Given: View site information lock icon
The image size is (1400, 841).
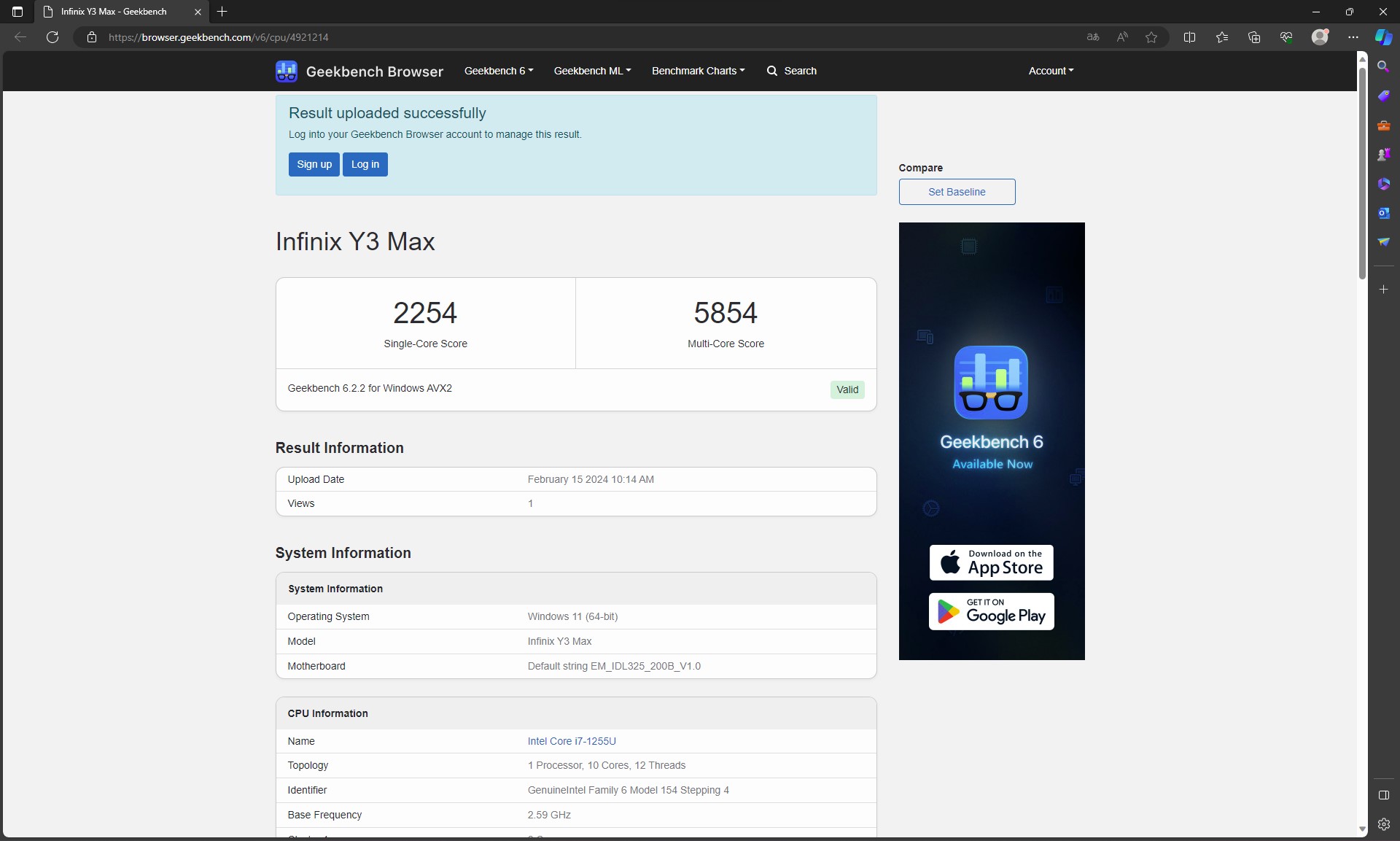Looking at the screenshot, I should [x=92, y=37].
